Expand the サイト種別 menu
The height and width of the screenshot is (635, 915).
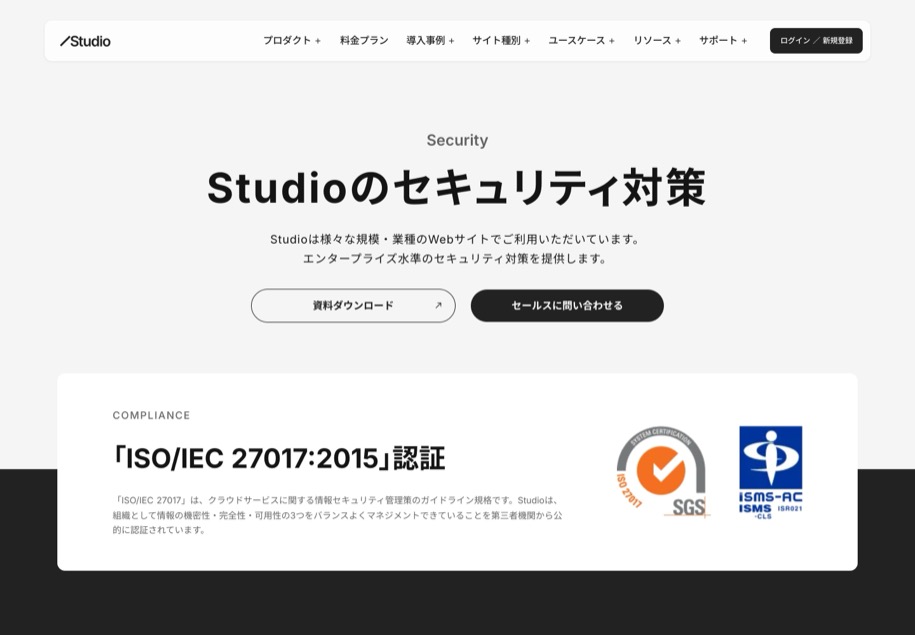coord(501,40)
